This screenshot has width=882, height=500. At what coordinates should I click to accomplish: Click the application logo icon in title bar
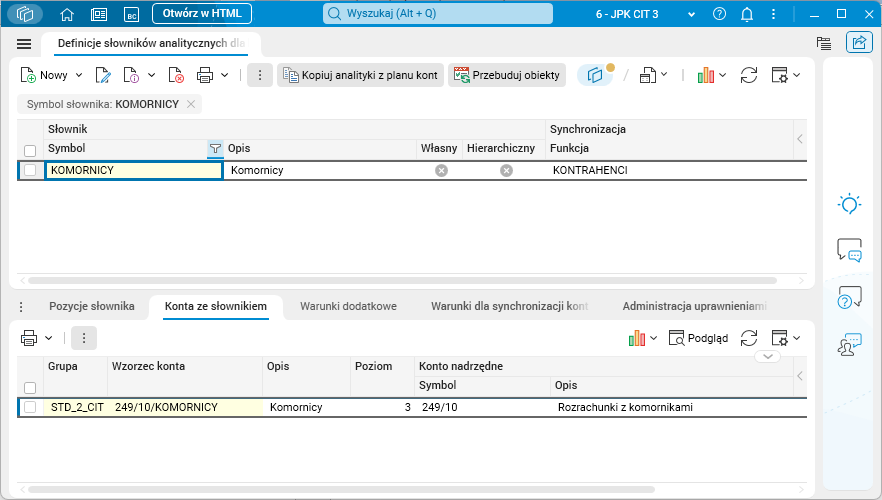pyautogui.click(x=25, y=14)
